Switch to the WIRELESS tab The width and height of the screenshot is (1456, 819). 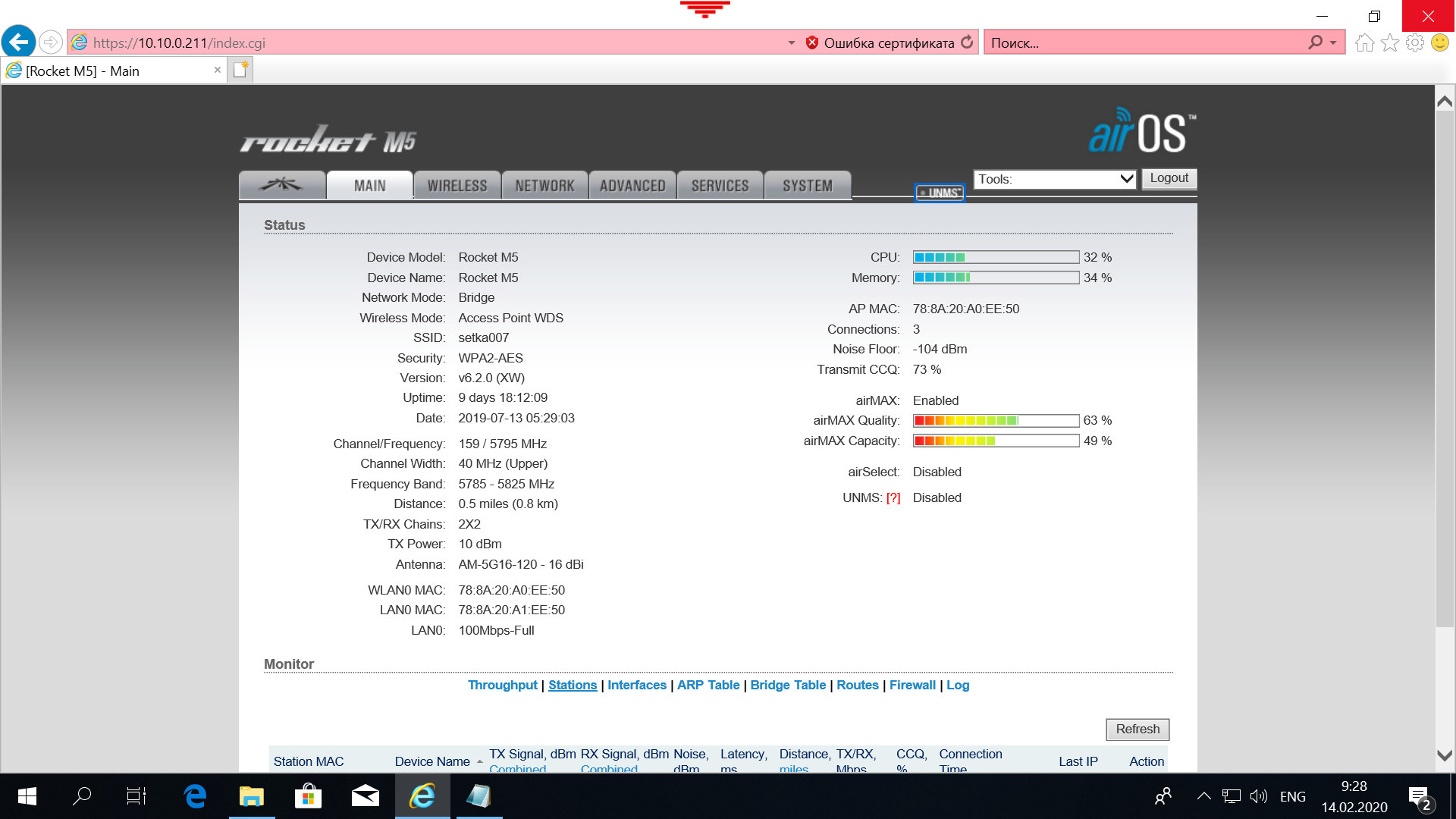click(457, 186)
